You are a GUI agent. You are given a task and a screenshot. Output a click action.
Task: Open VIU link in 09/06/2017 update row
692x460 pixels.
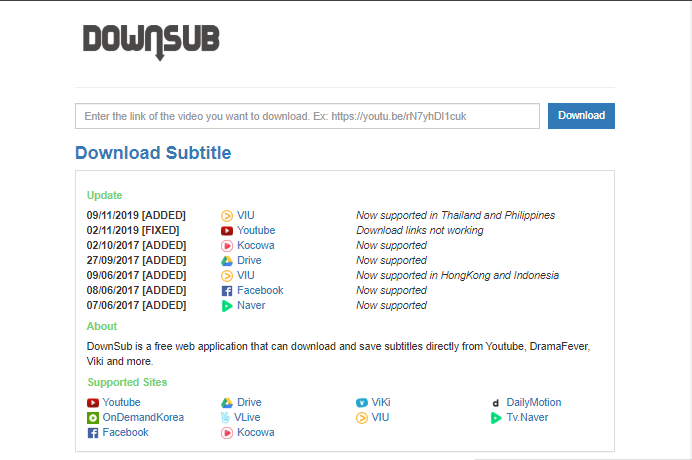246,275
